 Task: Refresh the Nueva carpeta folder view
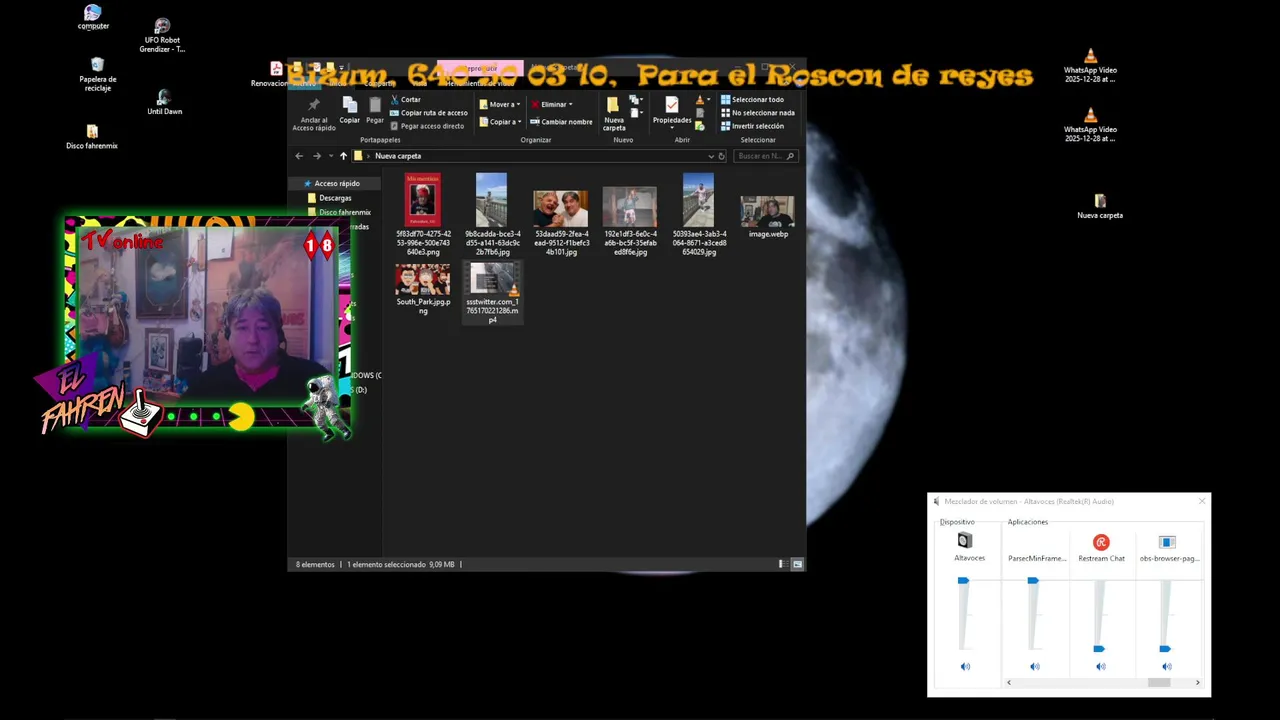722,156
